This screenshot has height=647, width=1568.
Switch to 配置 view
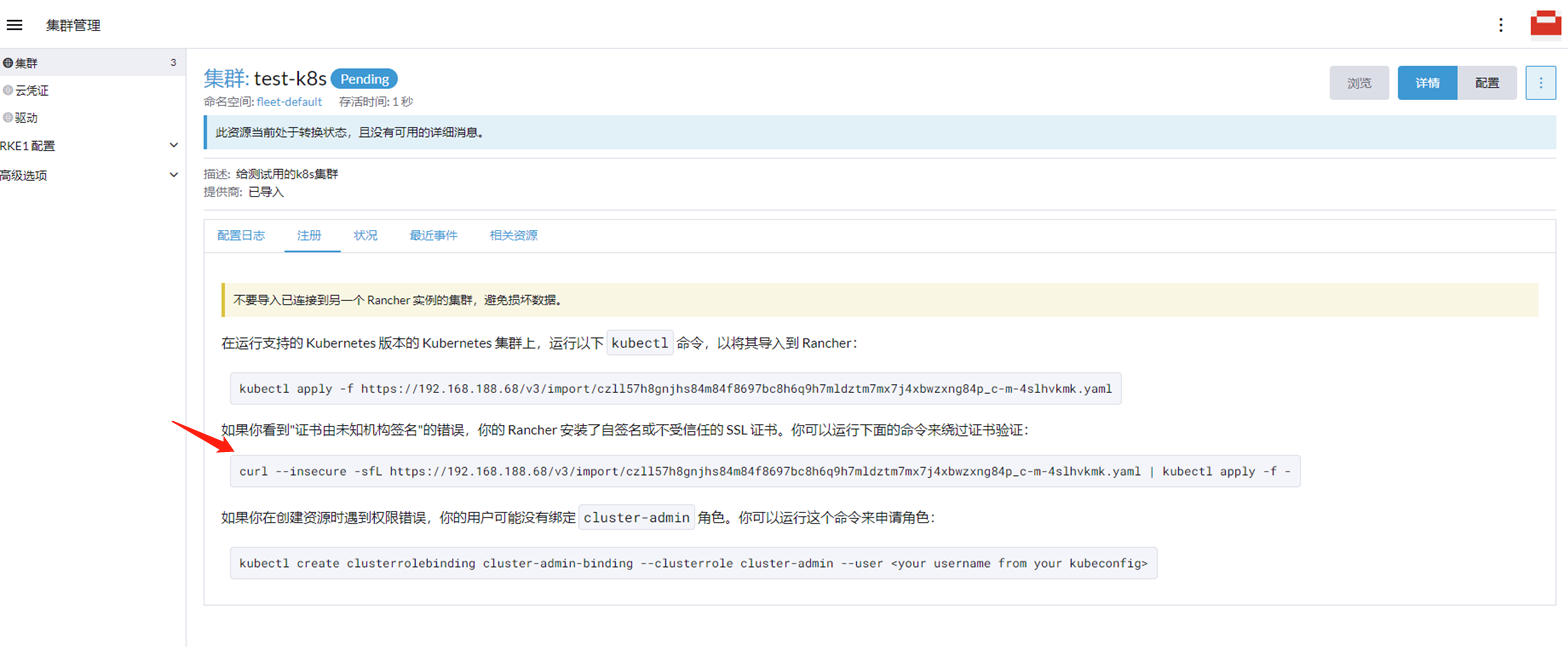tap(1487, 83)
